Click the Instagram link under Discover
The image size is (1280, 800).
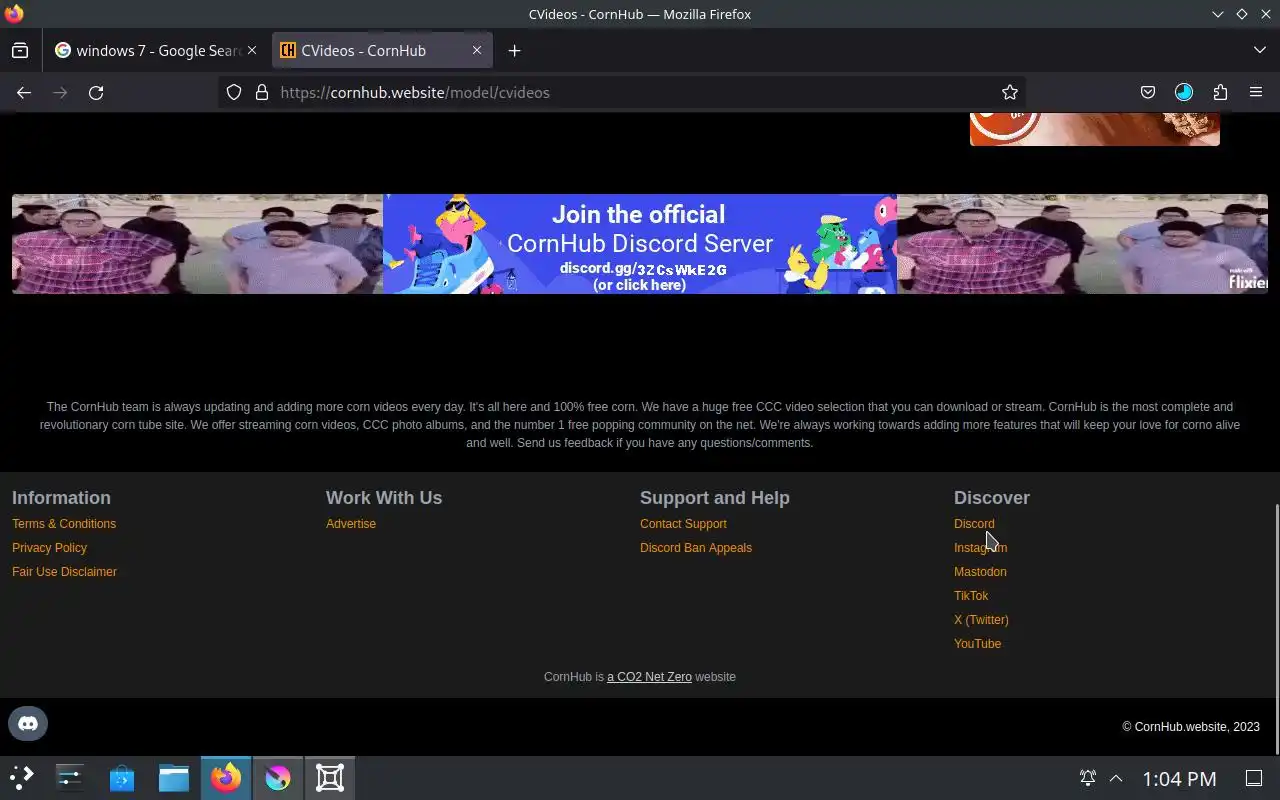(980, 548)
